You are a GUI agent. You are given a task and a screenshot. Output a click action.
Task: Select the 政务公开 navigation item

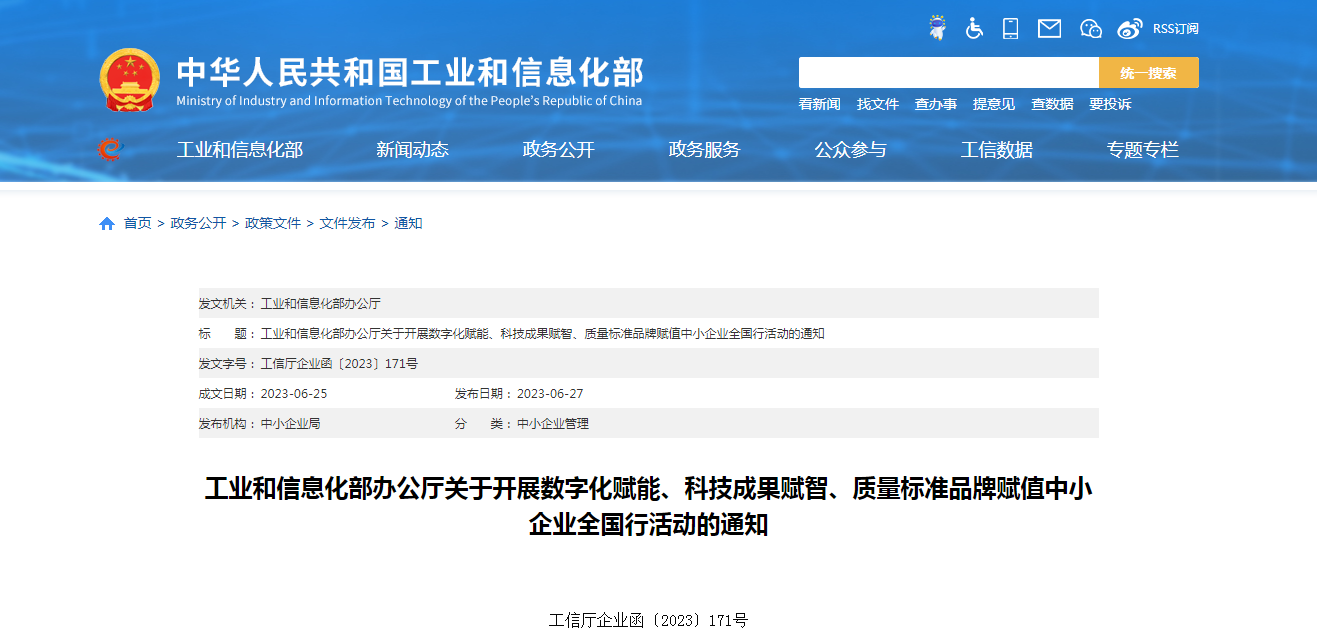558,150
